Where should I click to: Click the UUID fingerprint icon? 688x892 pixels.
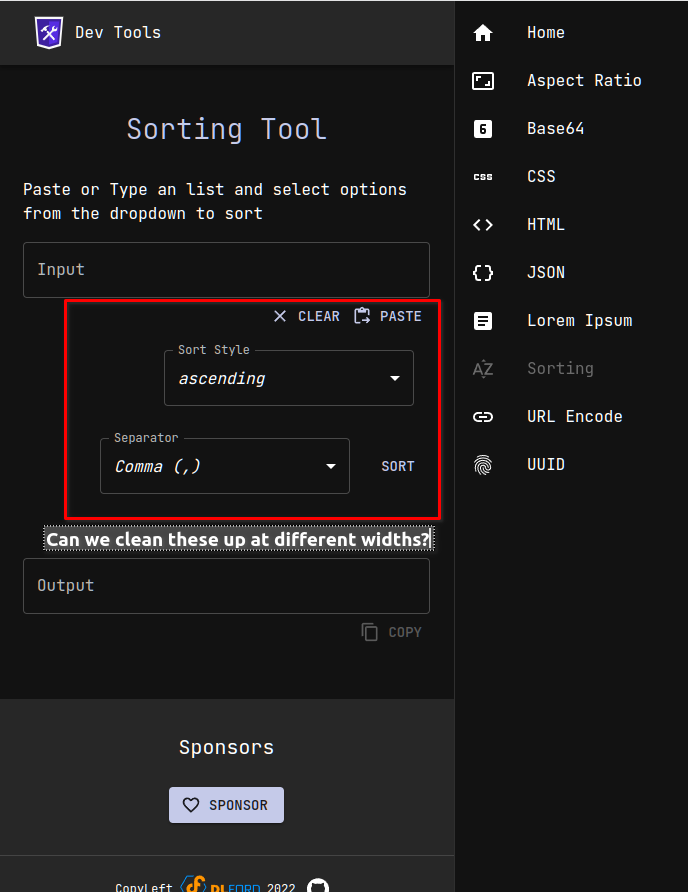tap(483, 465)
